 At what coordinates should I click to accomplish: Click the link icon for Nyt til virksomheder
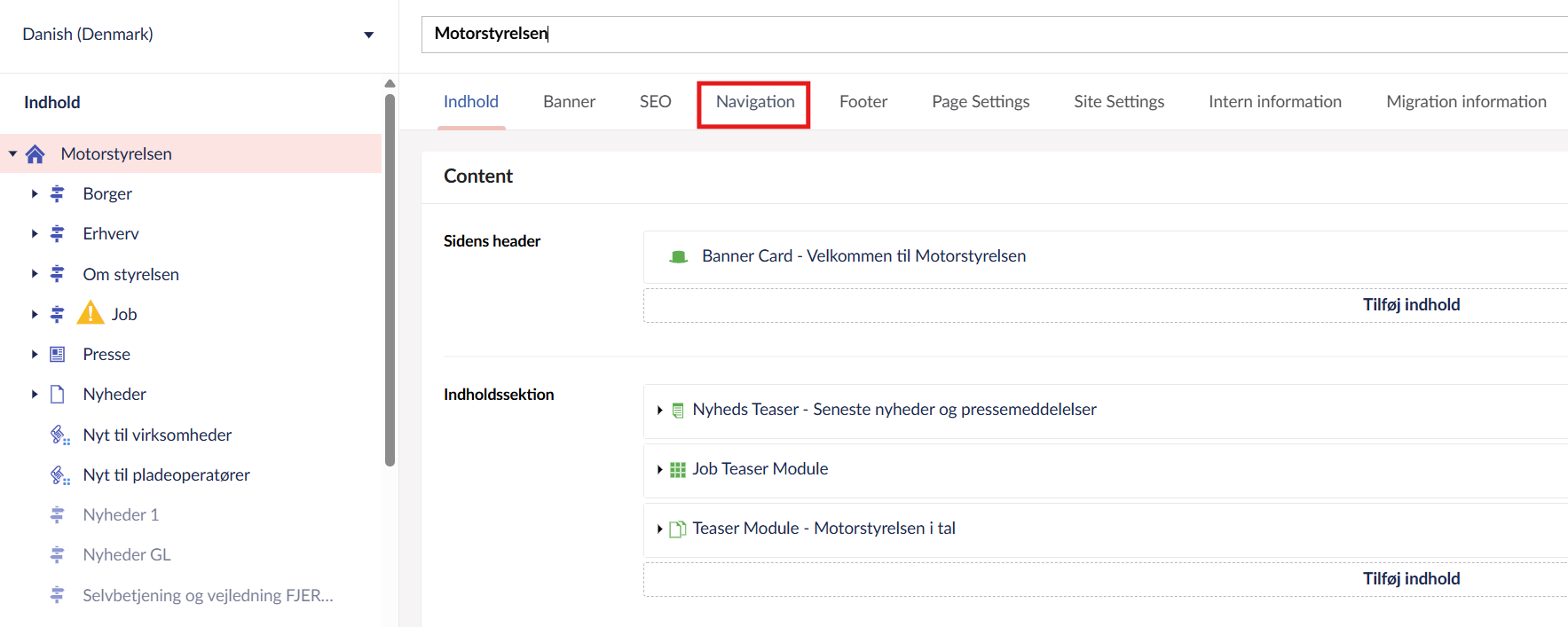click(59, 435)
